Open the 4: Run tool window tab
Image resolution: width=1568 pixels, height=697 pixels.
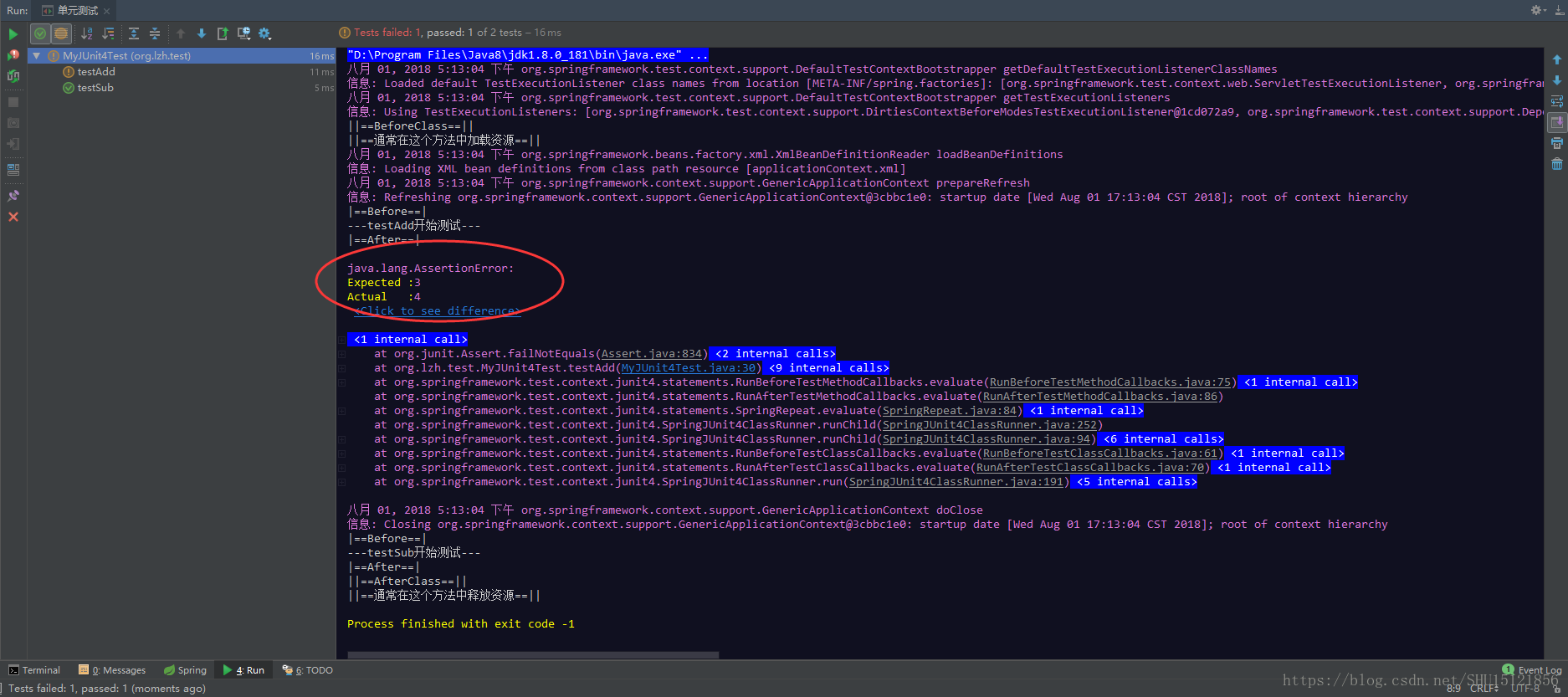click(243, 670)
